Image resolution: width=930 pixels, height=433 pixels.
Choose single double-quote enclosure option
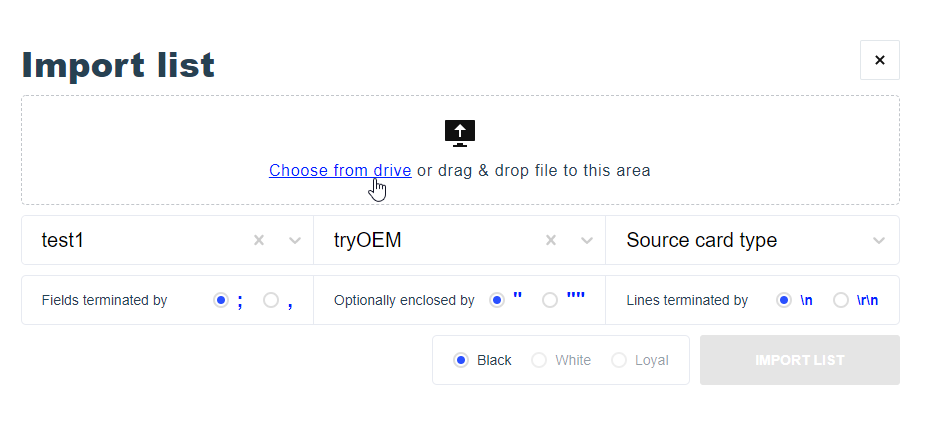click(x=496, y=300)
